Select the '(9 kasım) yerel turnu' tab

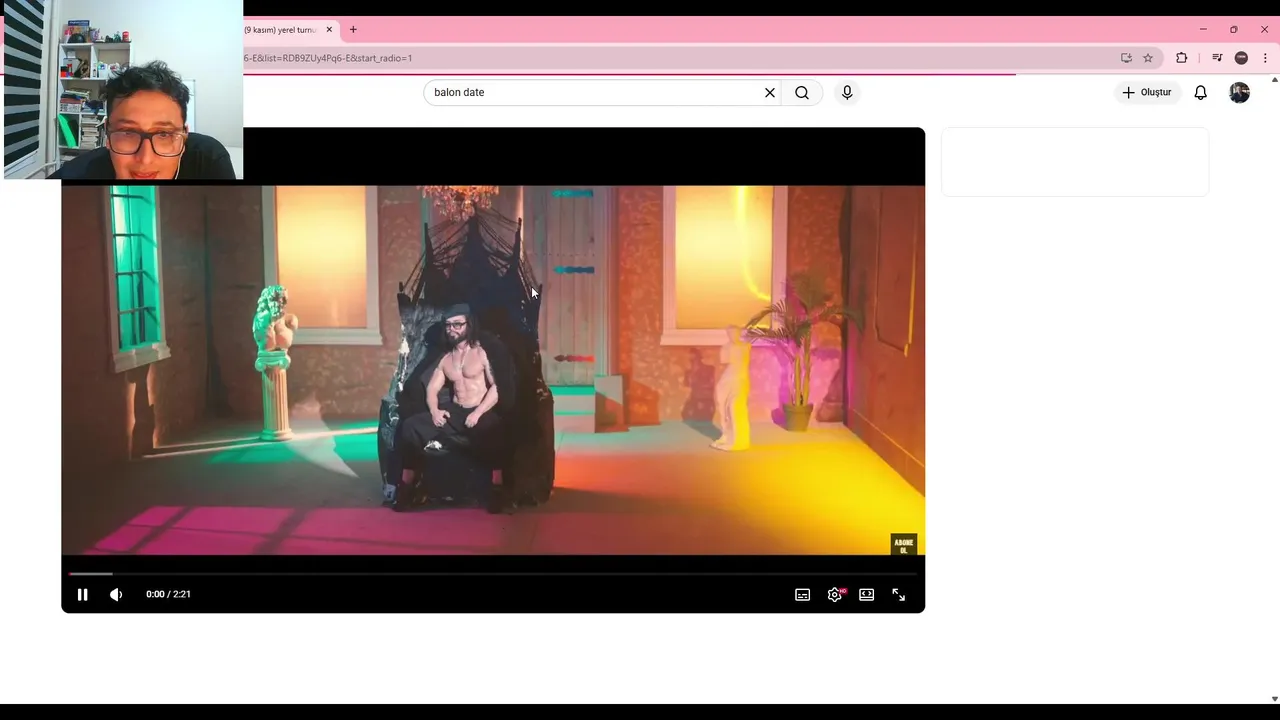pyautogui.click(x=281, y=30)
